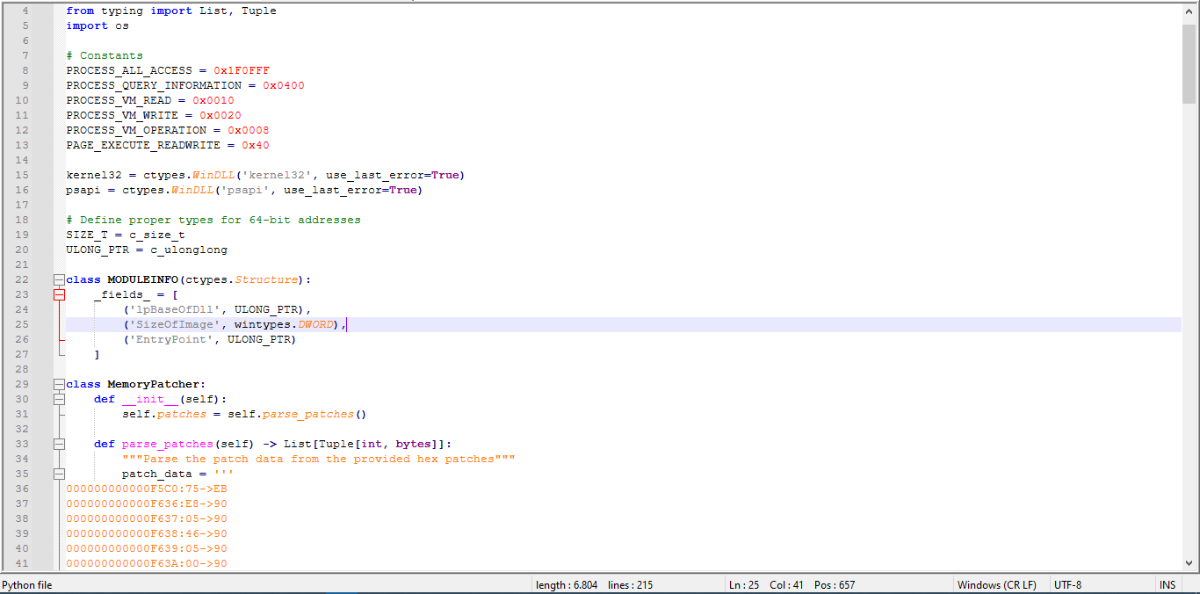This screenshot has width=1200, height=594.
Task: Click line number 15 in the margin
Action: (23, 175)
